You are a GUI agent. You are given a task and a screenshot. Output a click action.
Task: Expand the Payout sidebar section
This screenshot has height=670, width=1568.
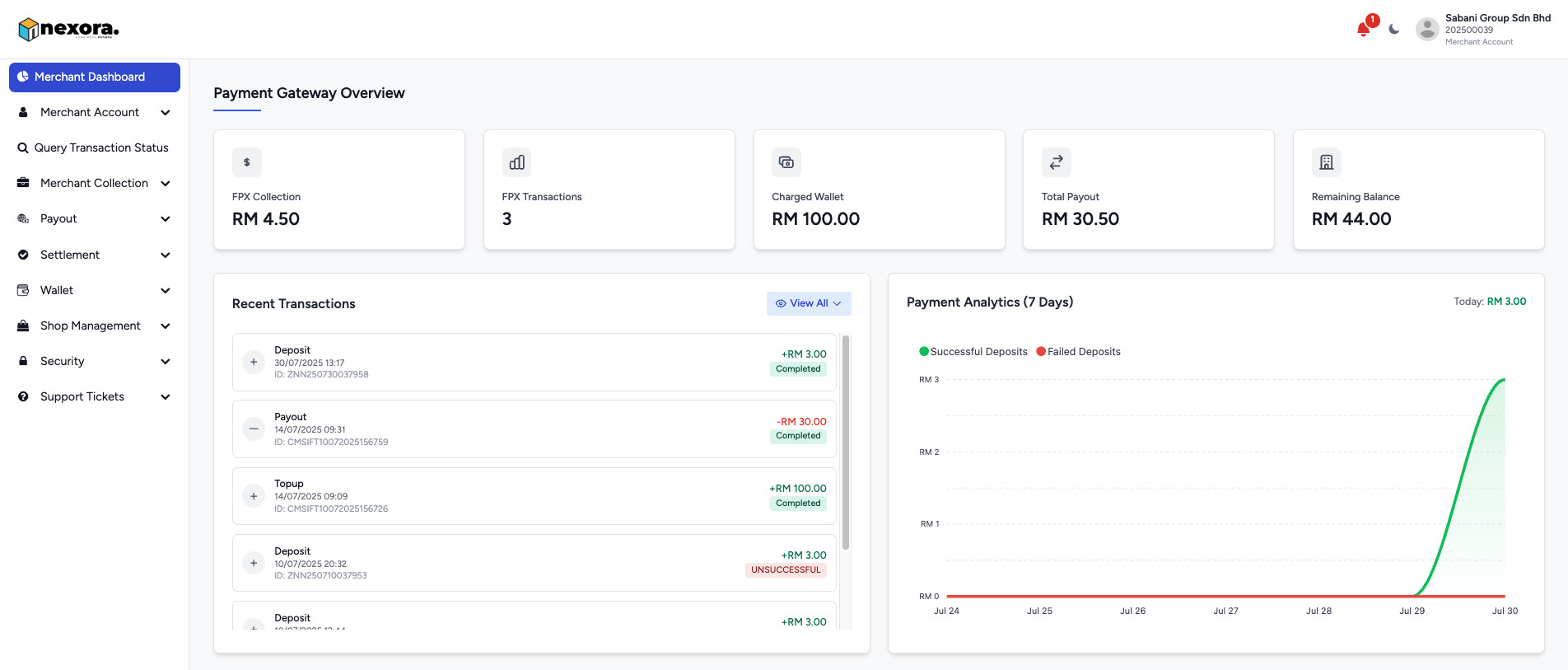[95, 218]
